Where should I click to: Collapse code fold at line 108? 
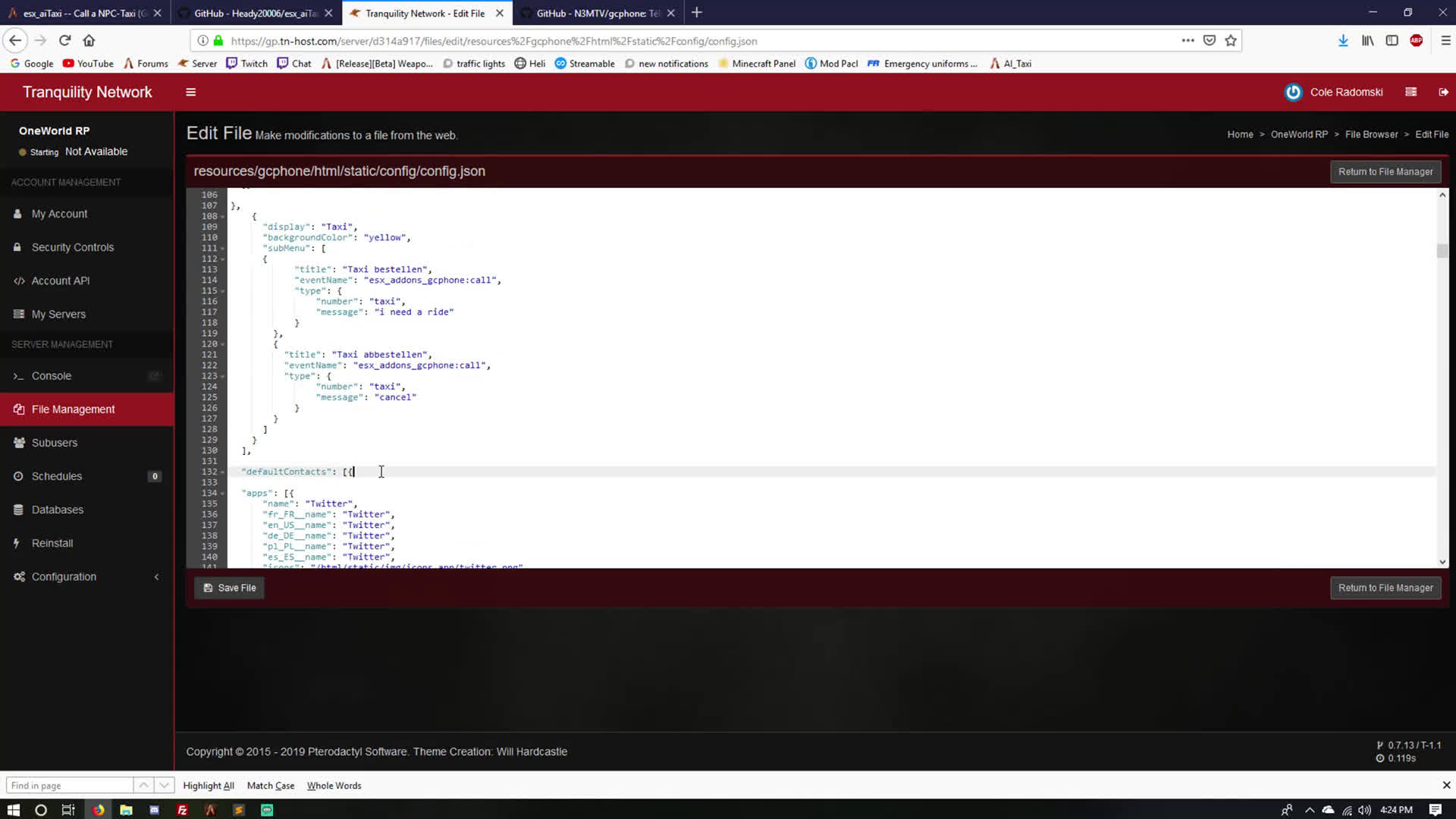click(223, 217)
